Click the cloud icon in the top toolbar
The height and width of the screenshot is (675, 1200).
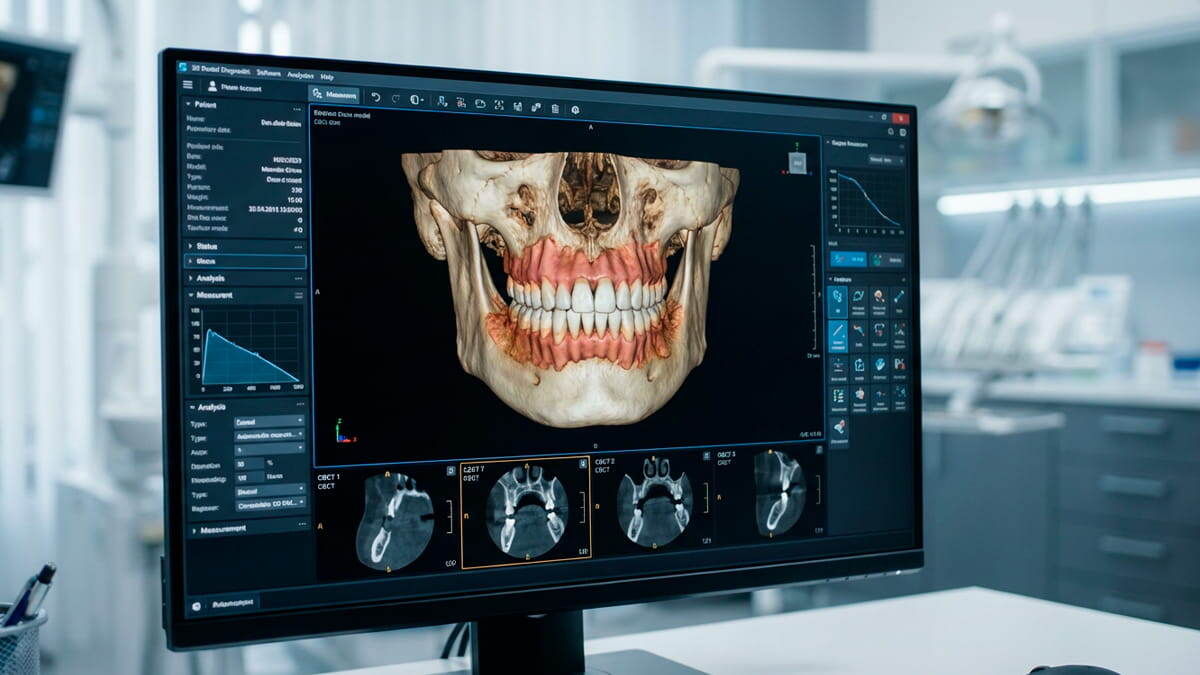(480, 104)
